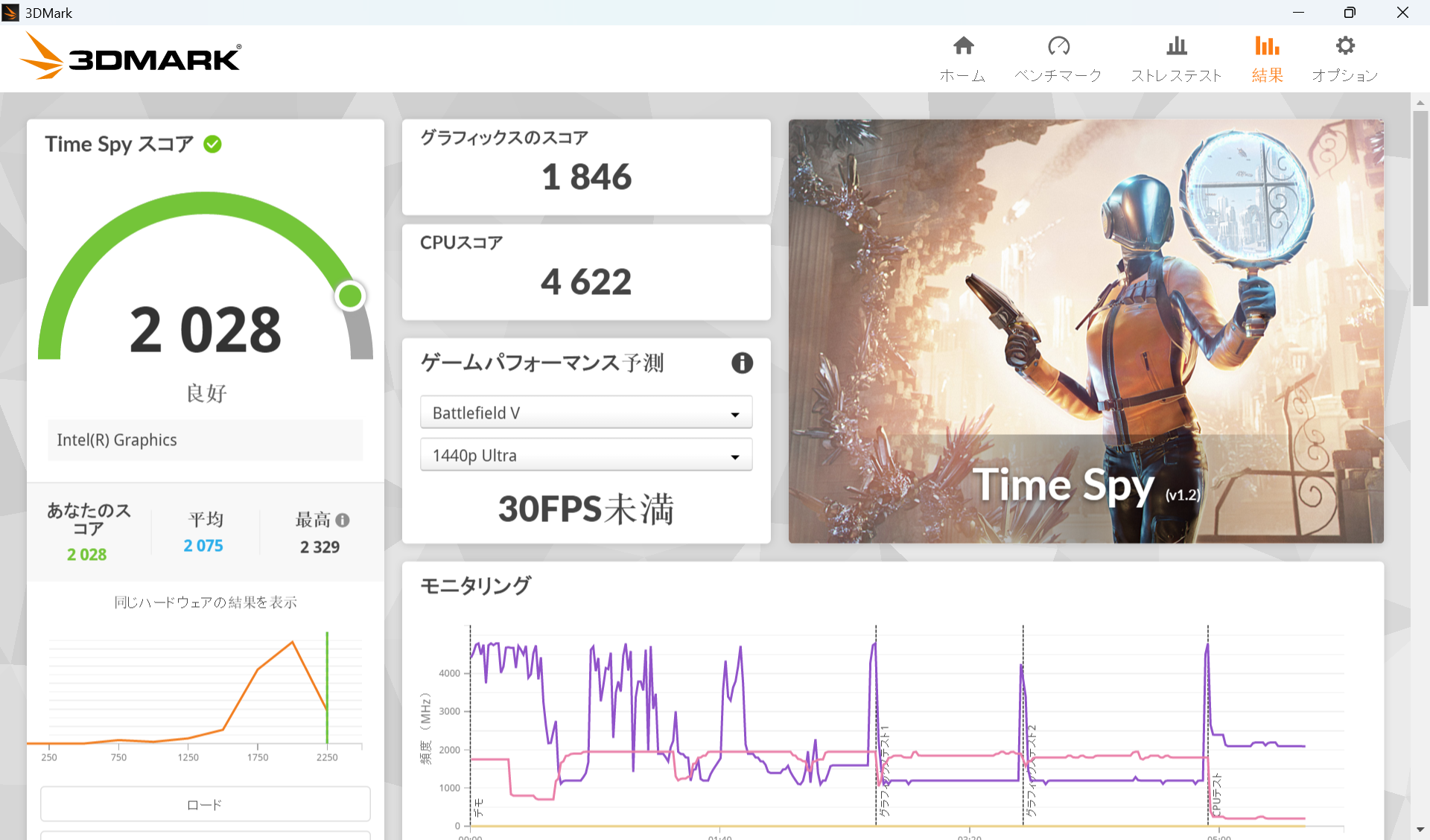
Task: Open the stress test chart icon
Action: (1176, 46)
